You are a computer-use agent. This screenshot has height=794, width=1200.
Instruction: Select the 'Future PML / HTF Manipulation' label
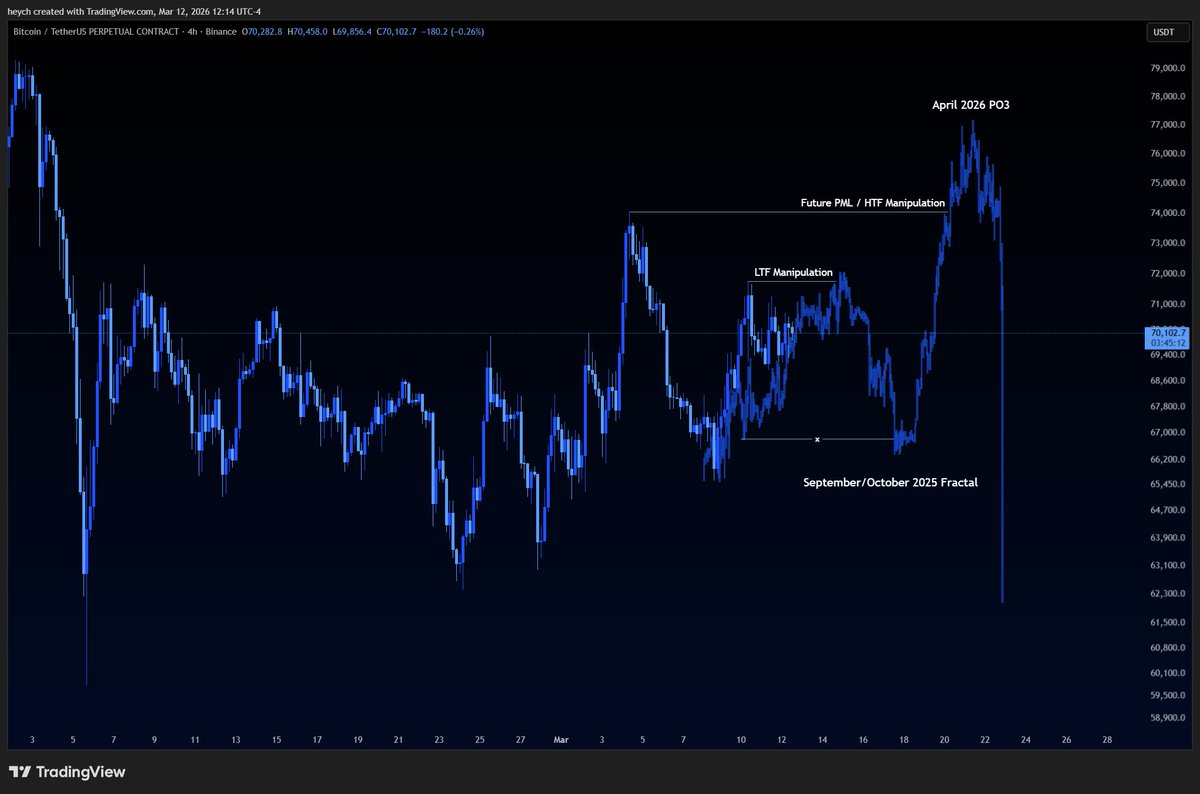click(x=873, y=203)
